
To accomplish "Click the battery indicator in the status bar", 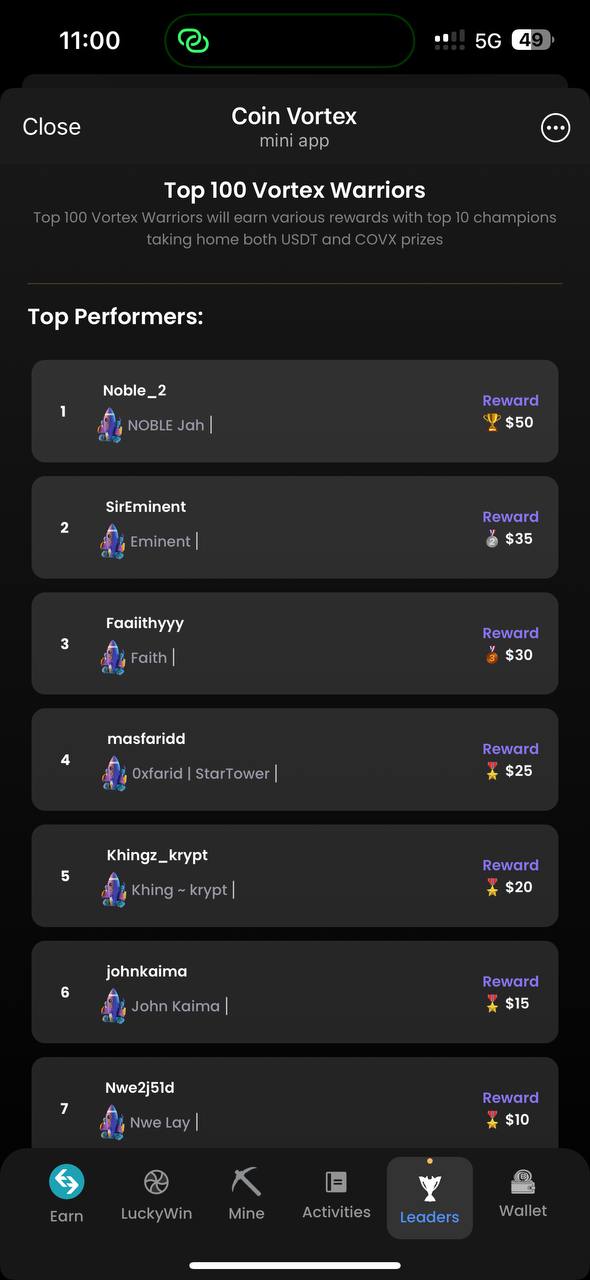I will [532, 40].
